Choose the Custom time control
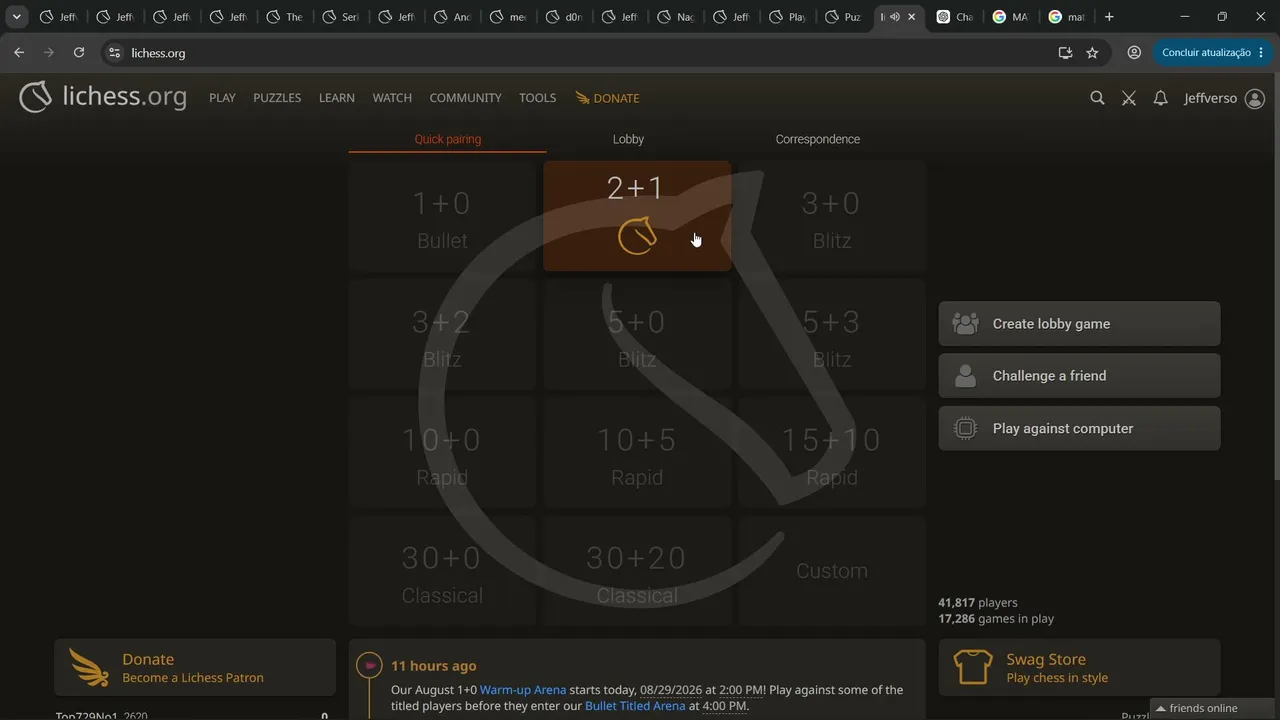This screenshot has width=1280, height=720. tap(832, 571)
